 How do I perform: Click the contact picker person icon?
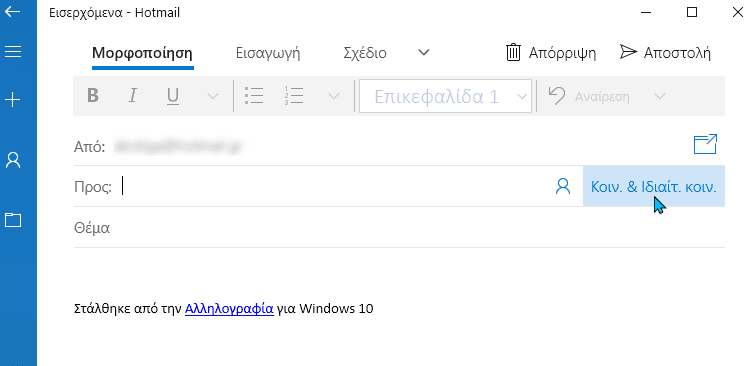563,186
